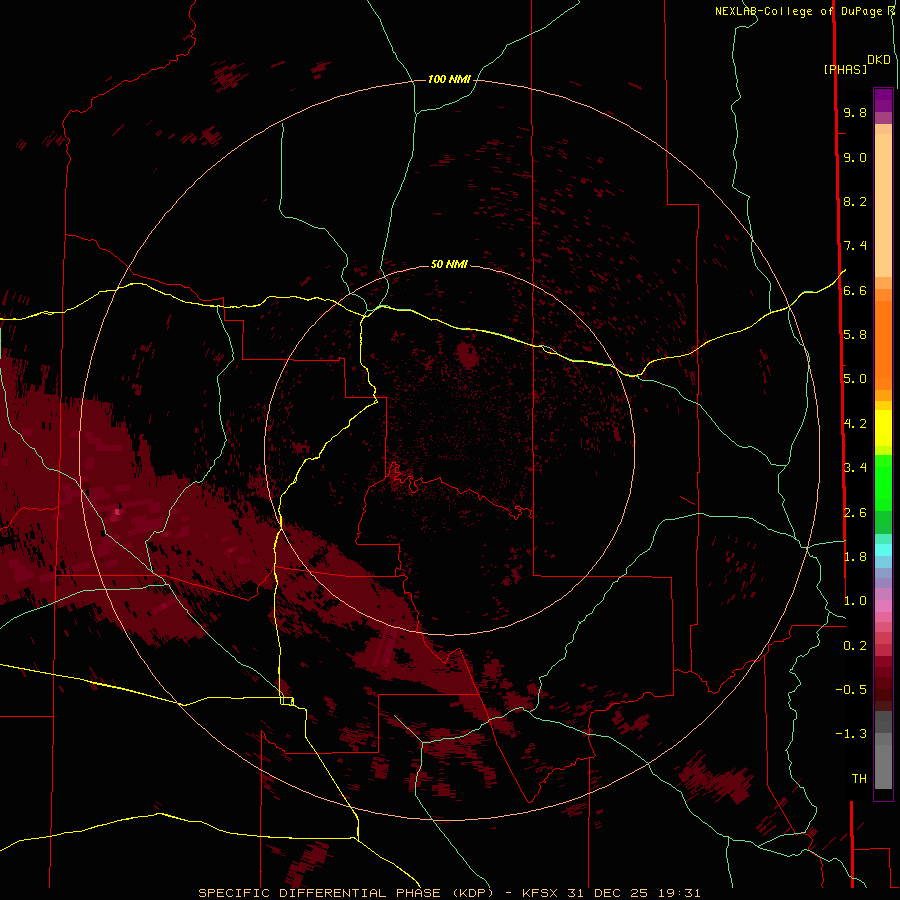
Task: Click the [PHAS] legend unit label
Action: coord(845,69)
